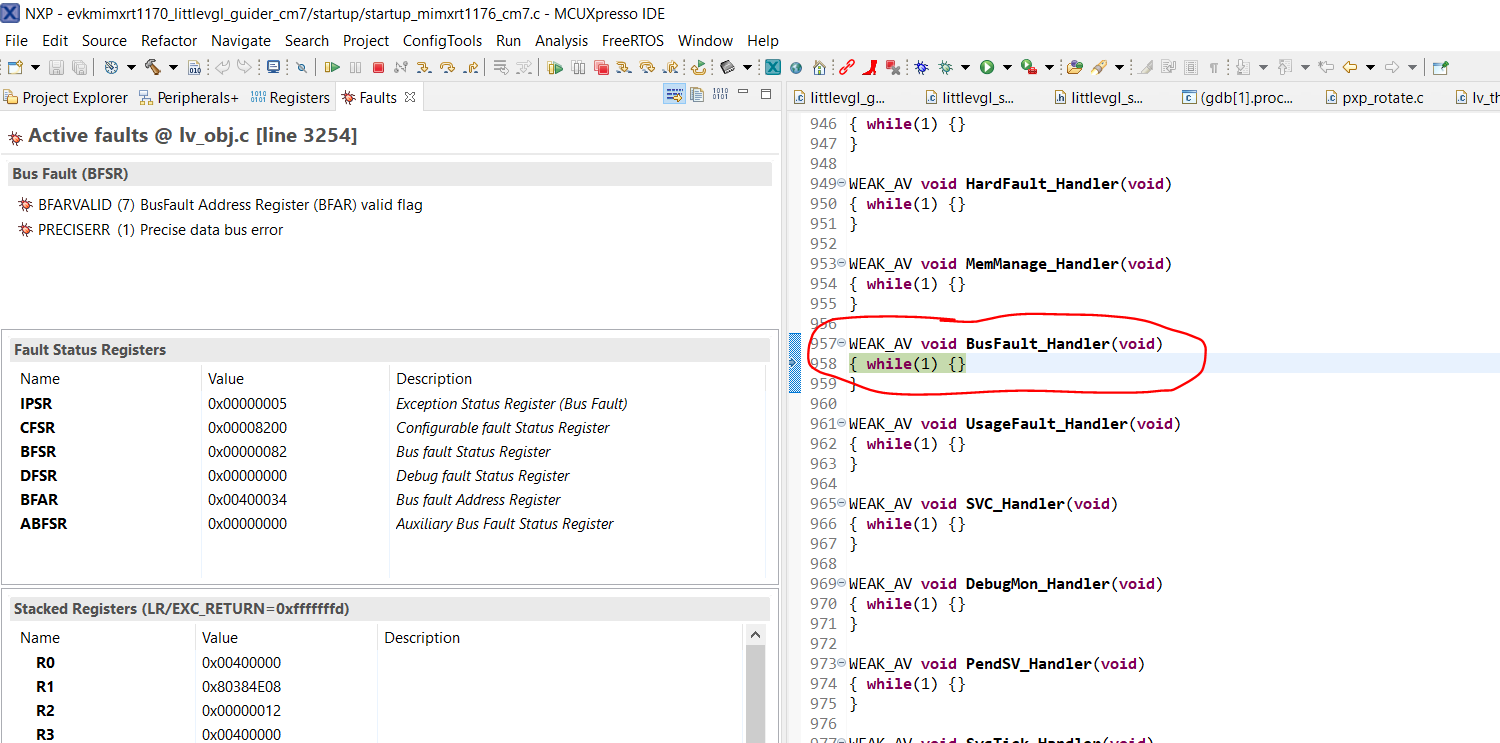Open the Back navigation history dropdown arrow
This screenshot has height=743, width=1500.
point(1370,67)
